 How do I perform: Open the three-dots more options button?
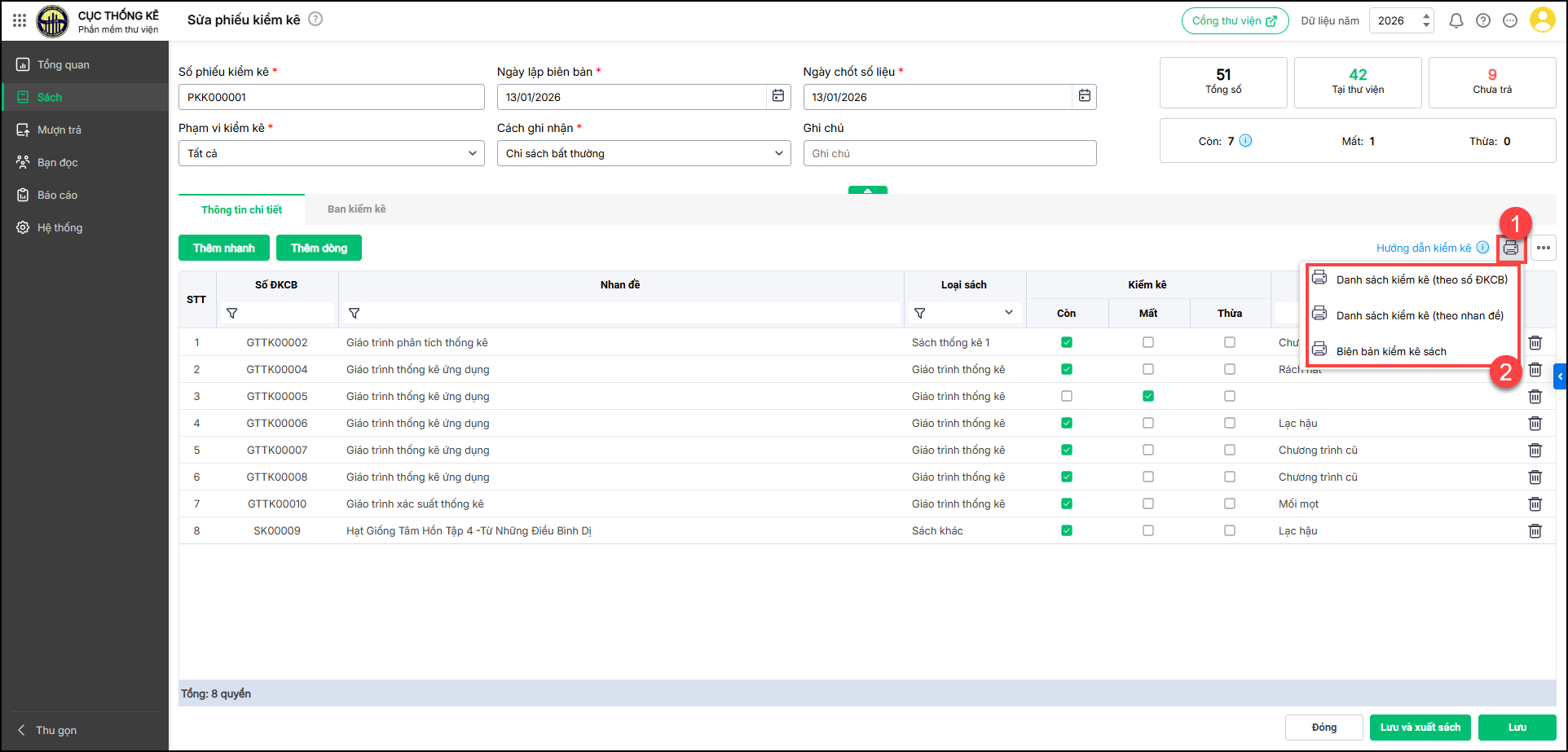click(1543, 248)
